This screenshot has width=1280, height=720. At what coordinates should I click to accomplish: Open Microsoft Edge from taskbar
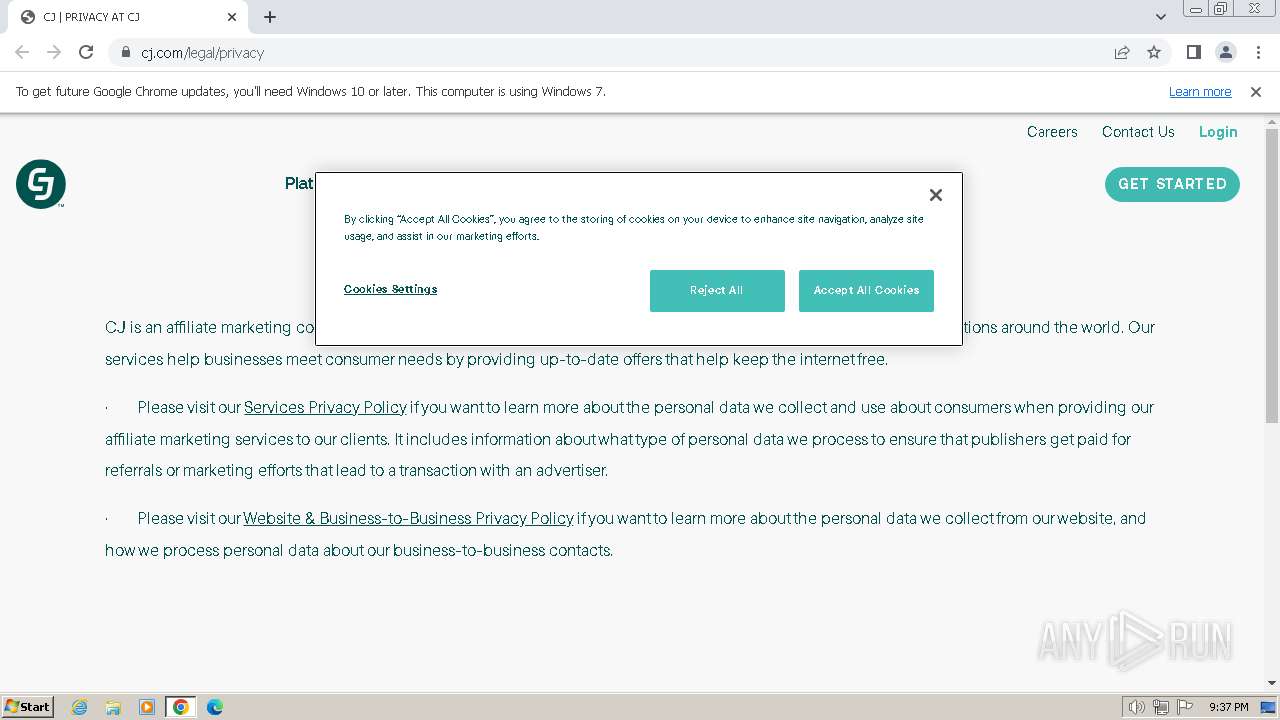215,707
